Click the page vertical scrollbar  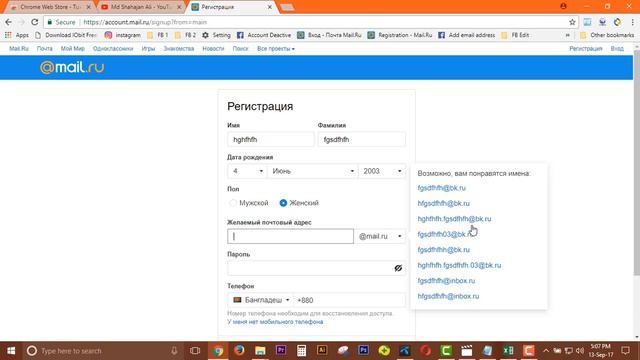click(637, 163)
